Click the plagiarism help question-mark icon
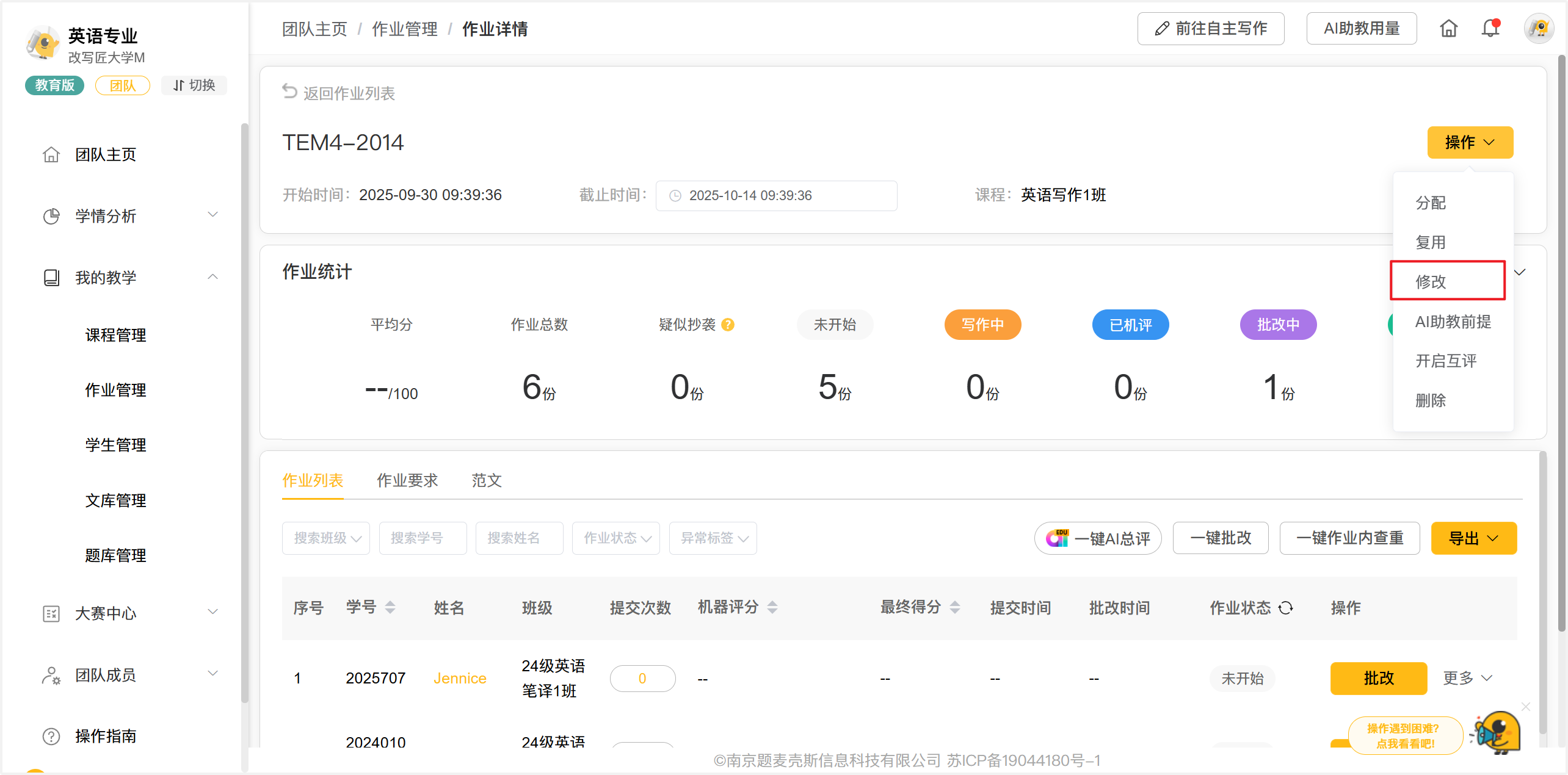 pyautogui.click(x=728, y=325)
